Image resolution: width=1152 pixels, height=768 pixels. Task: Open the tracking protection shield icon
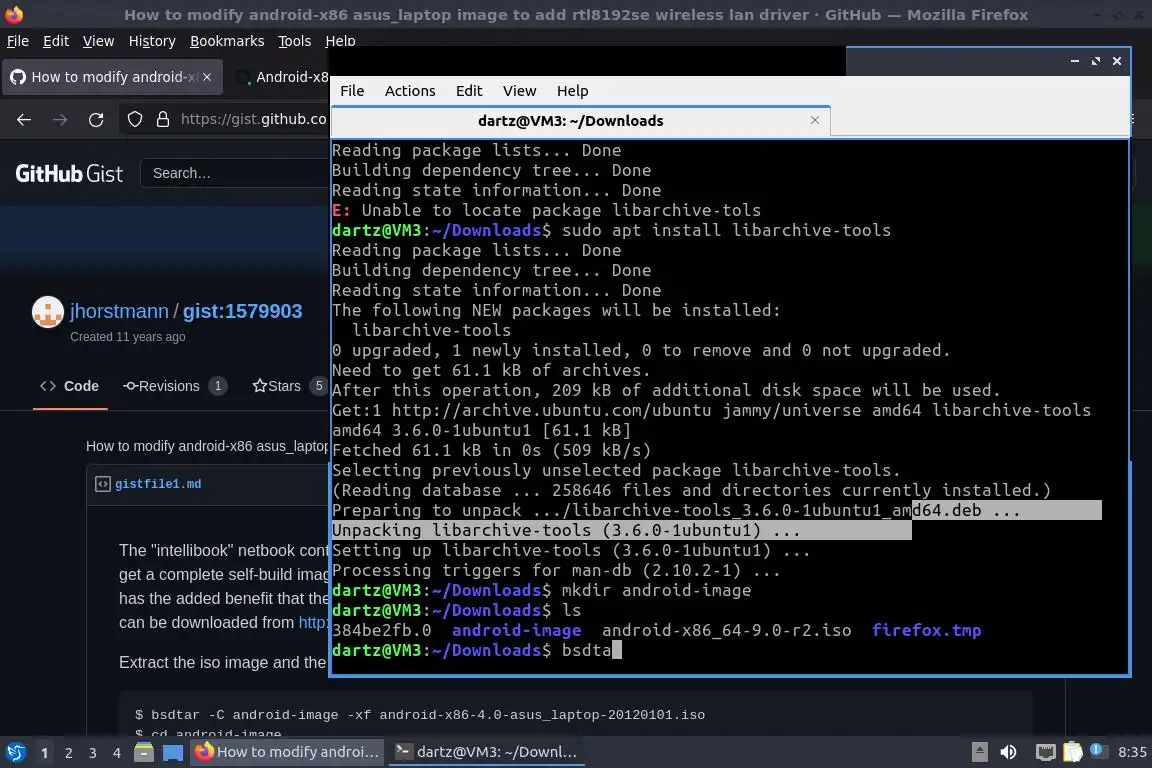point(134,119)
